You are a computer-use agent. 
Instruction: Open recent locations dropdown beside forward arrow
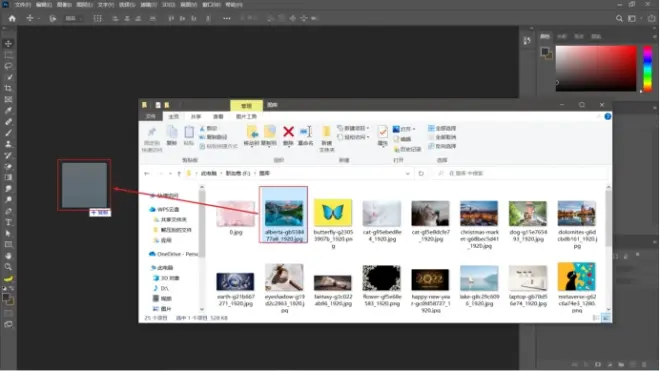[x=170, y=173]
